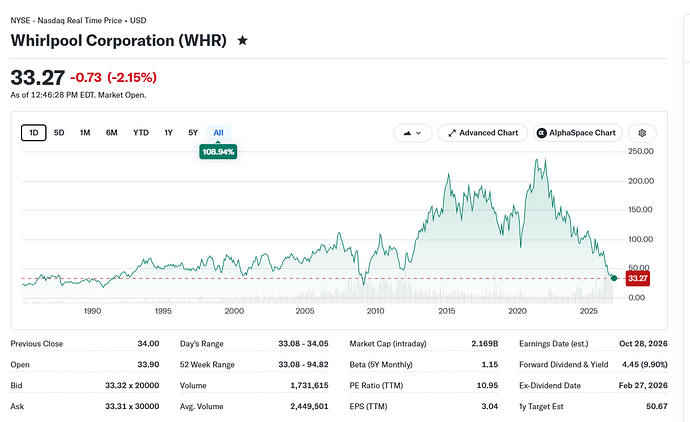690x422 pixels.
Task: Click the 52 Week Range label
Action: (207, 365)
